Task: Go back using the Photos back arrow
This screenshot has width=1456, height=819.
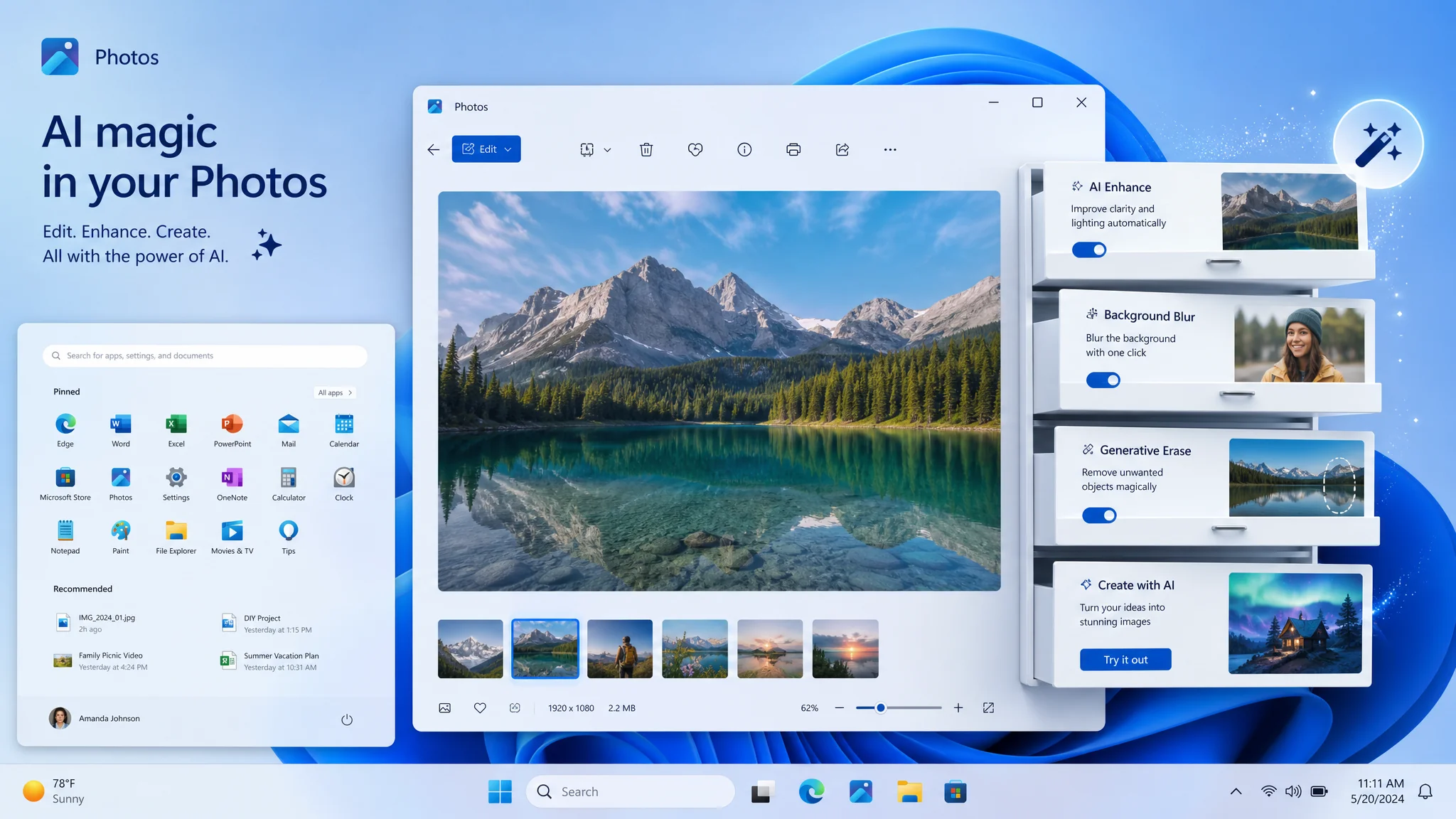Action: pos(434,149)
